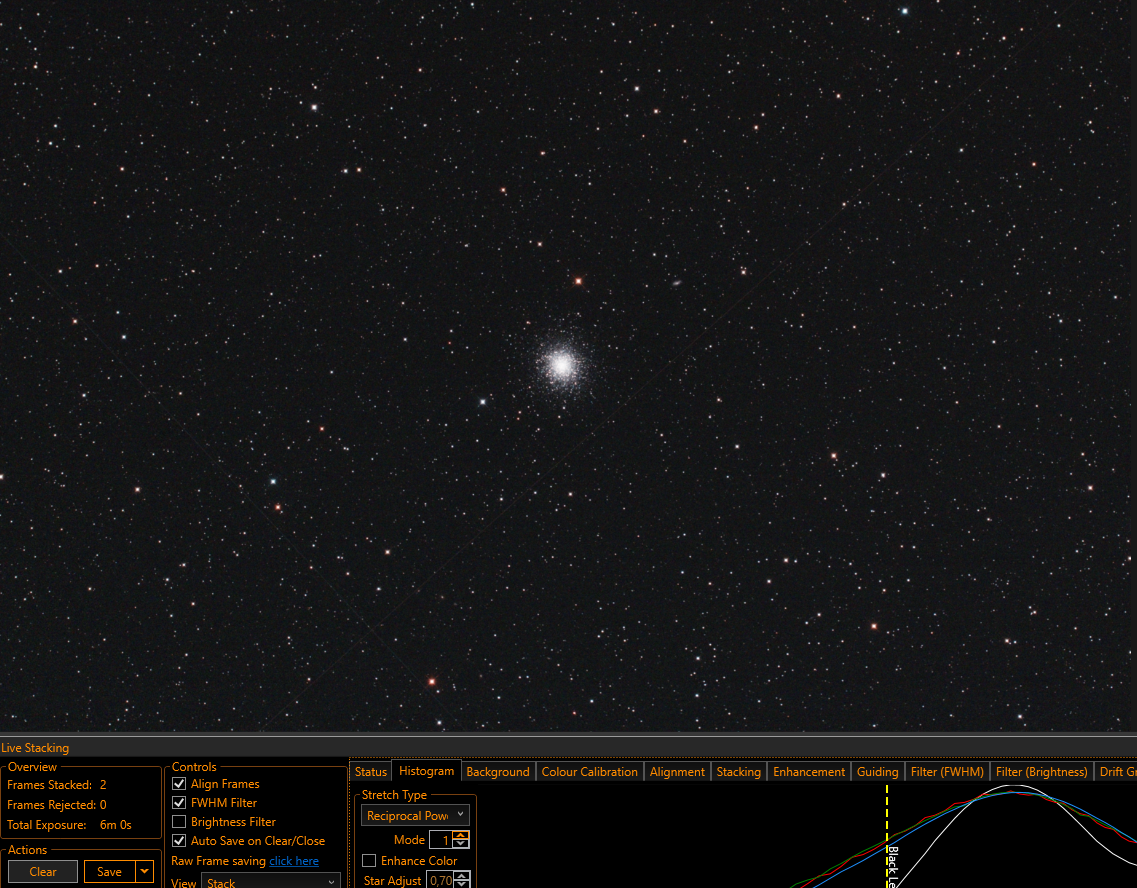The height and width of the screenshot is (888, 1137).
Task: Enable the Enhance Color checkbox
Action: (369, 860)
